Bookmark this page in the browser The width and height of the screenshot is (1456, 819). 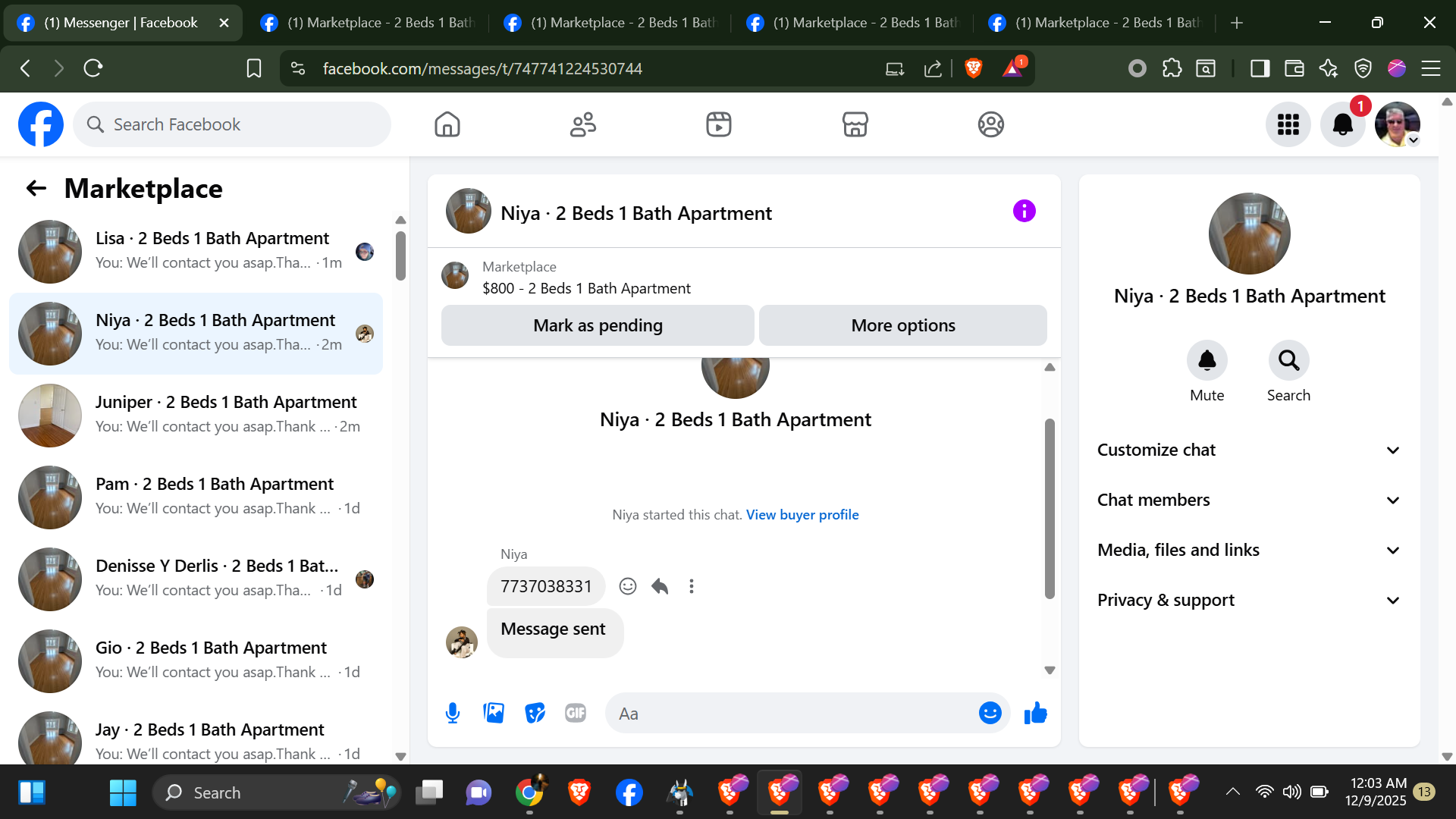tap(254, 69)
